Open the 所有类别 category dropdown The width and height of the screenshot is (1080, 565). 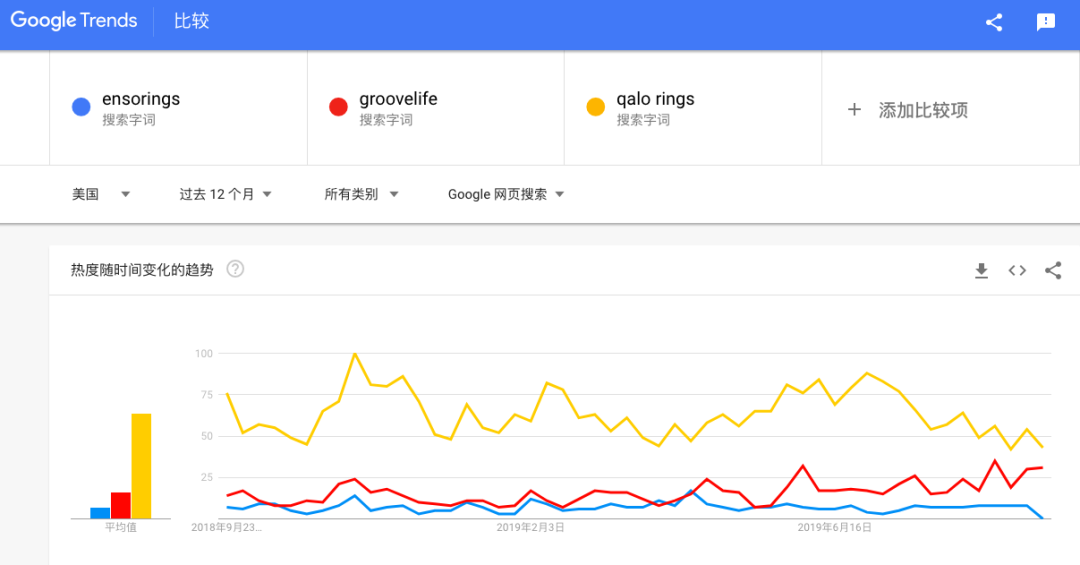tap(362, 194)
